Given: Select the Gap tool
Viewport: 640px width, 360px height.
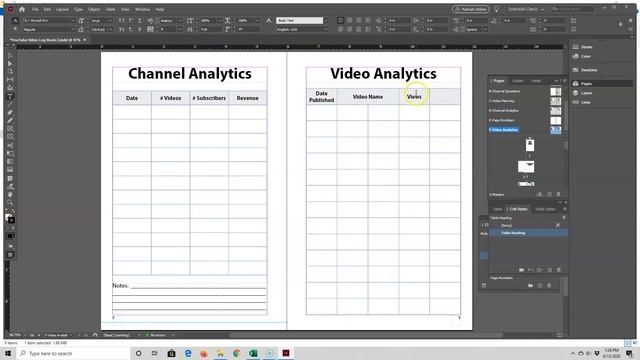Looking at the screenshot, I should pyautogui.click(x=10, y=80).
